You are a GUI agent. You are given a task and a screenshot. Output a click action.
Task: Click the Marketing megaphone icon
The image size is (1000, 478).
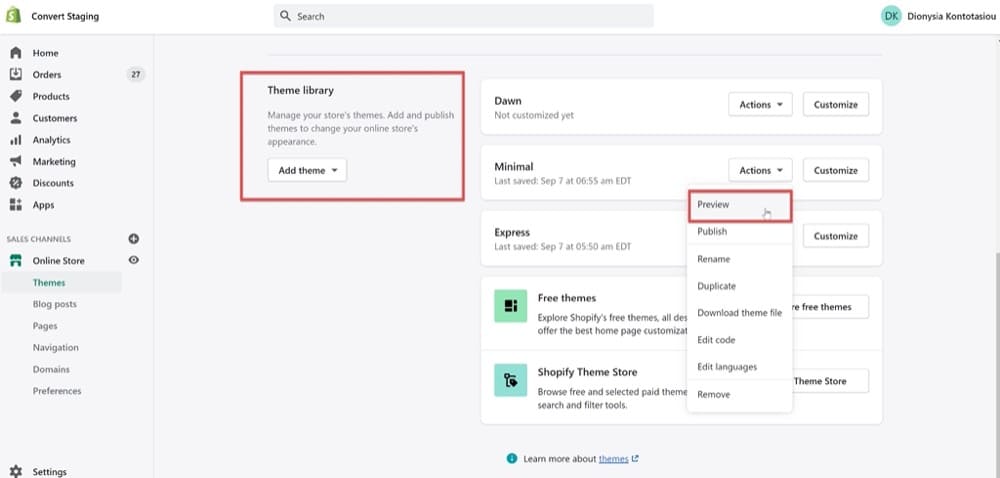tap(16, 162)
